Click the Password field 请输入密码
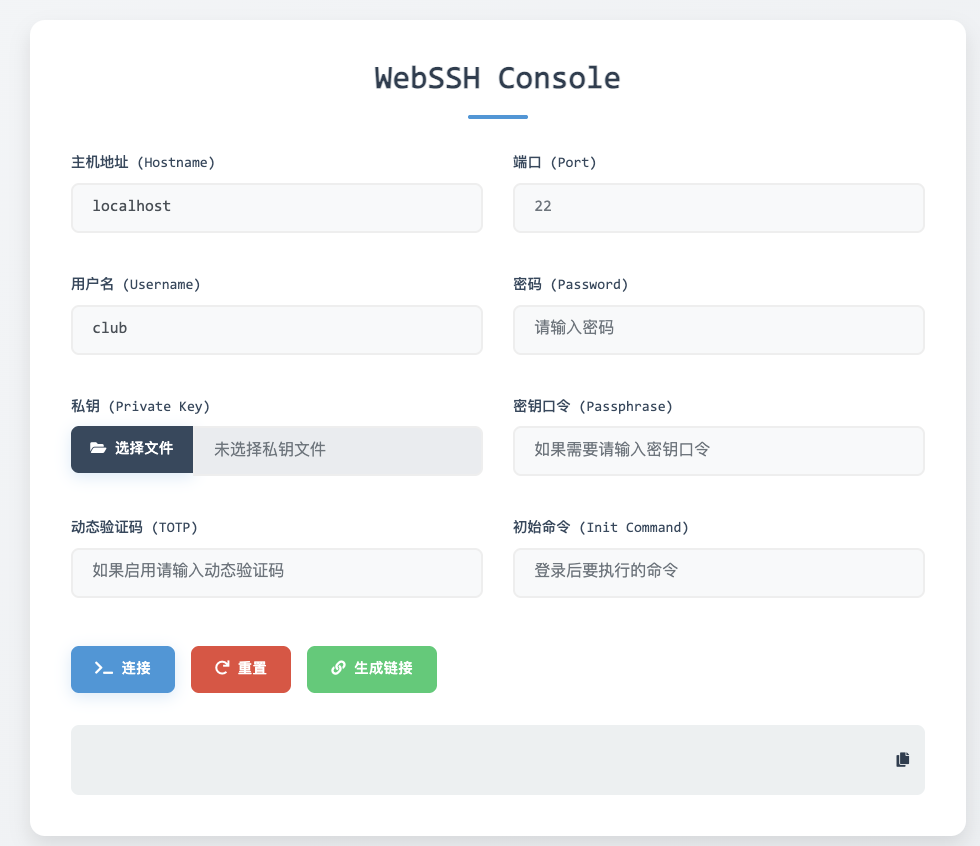Viewport: 980px width, 846px height. (x=719, y=330)
